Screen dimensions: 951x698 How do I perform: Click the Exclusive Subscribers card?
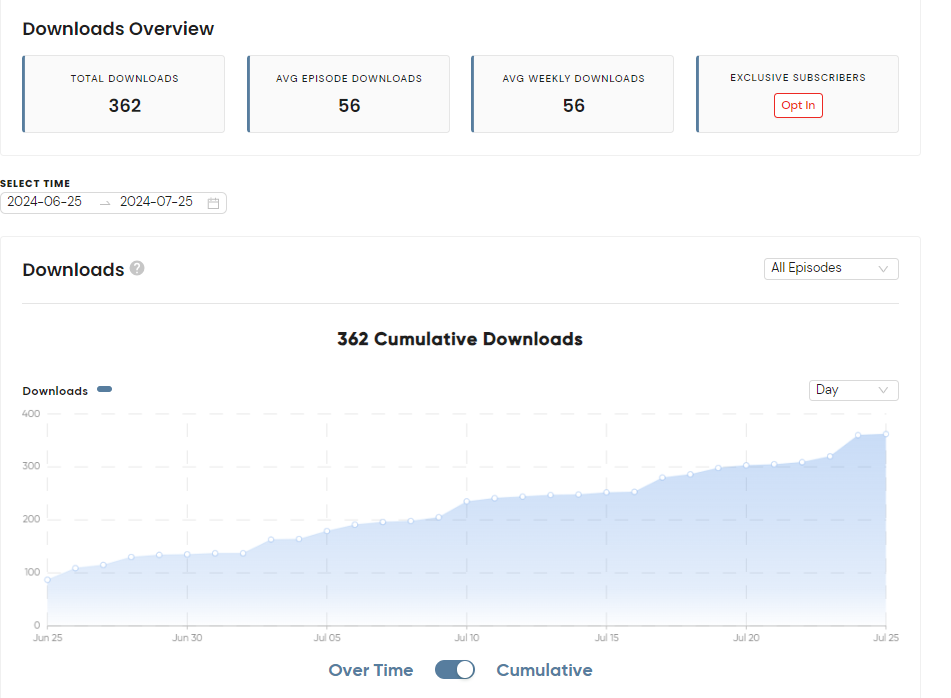797,94
